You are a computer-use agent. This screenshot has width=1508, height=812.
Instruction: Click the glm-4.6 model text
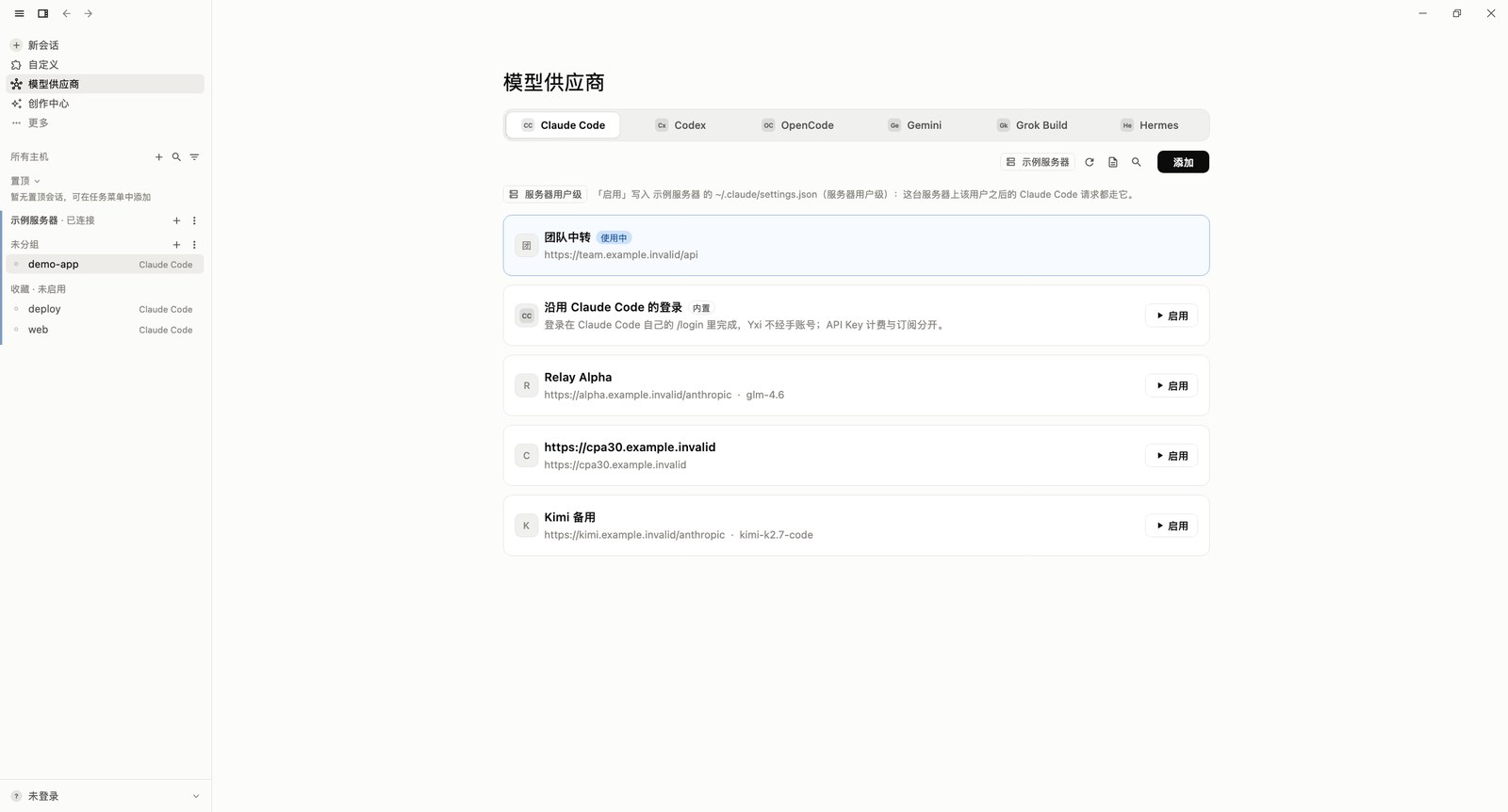click(764, 395)
